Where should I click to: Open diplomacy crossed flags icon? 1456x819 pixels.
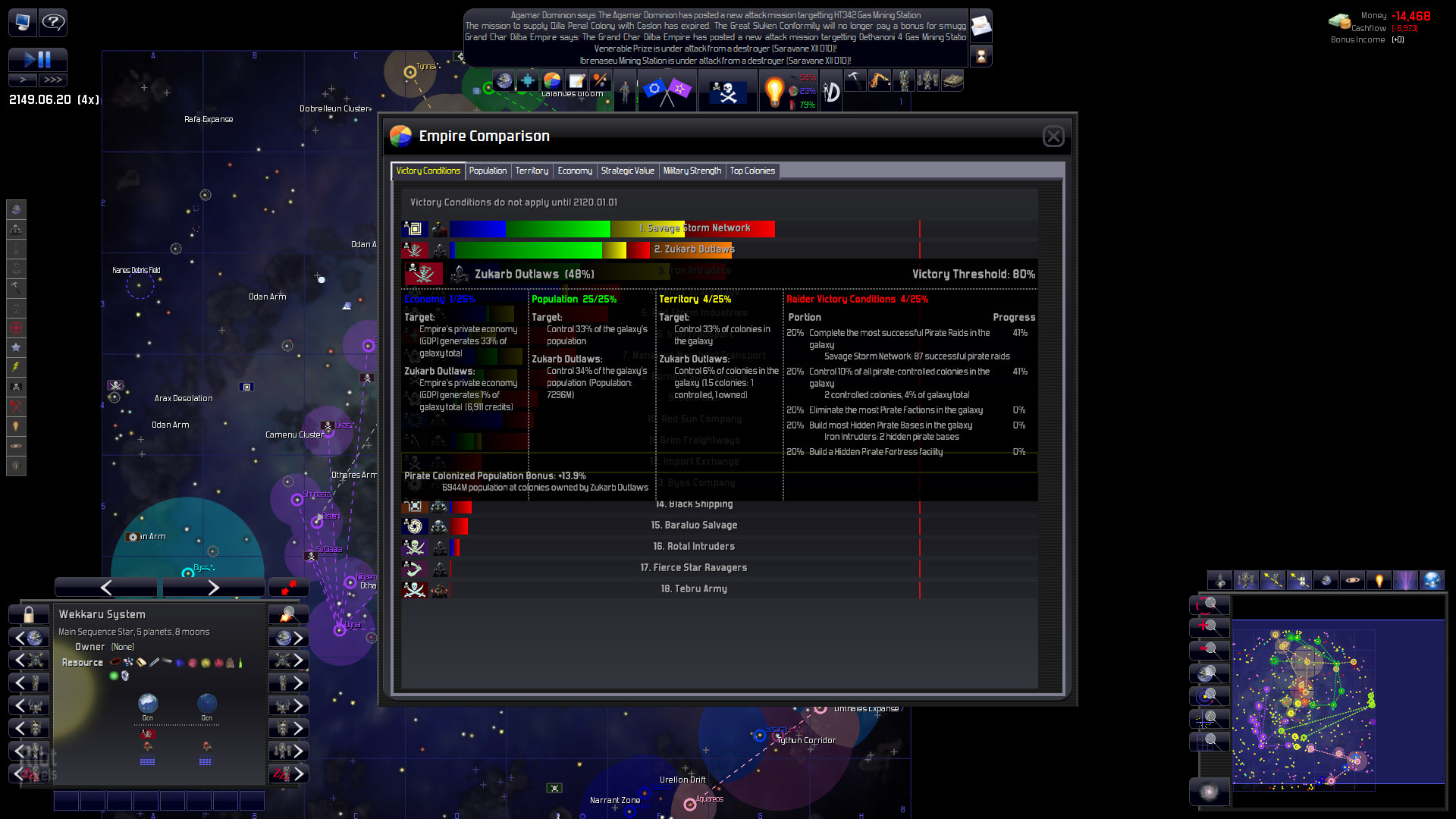[x=667, y=92]
